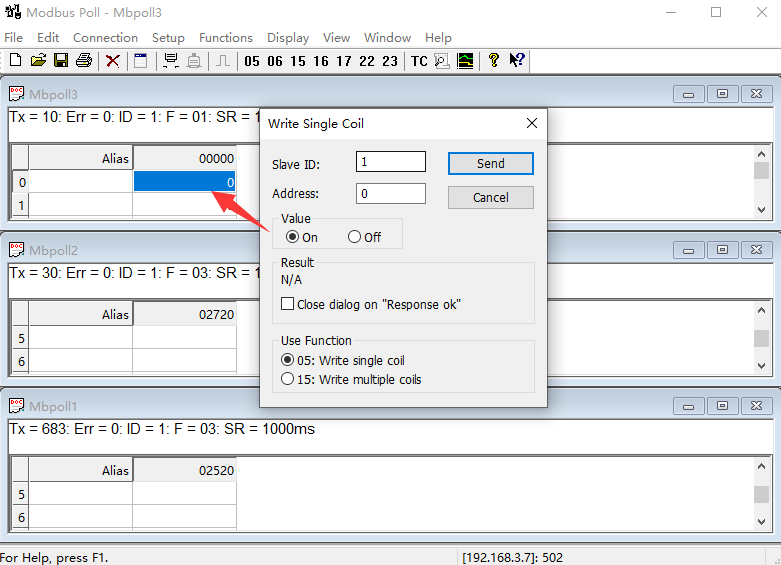Click the Save floppy disk icon
781x565 pixels.
[61, 61]
